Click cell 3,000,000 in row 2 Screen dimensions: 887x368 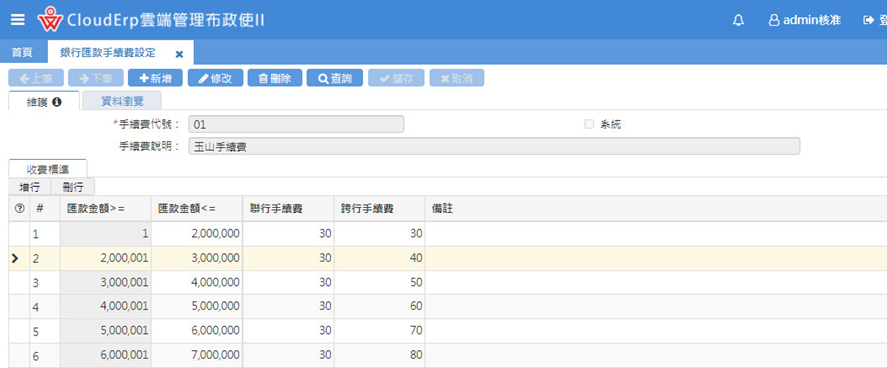[197, 258]
